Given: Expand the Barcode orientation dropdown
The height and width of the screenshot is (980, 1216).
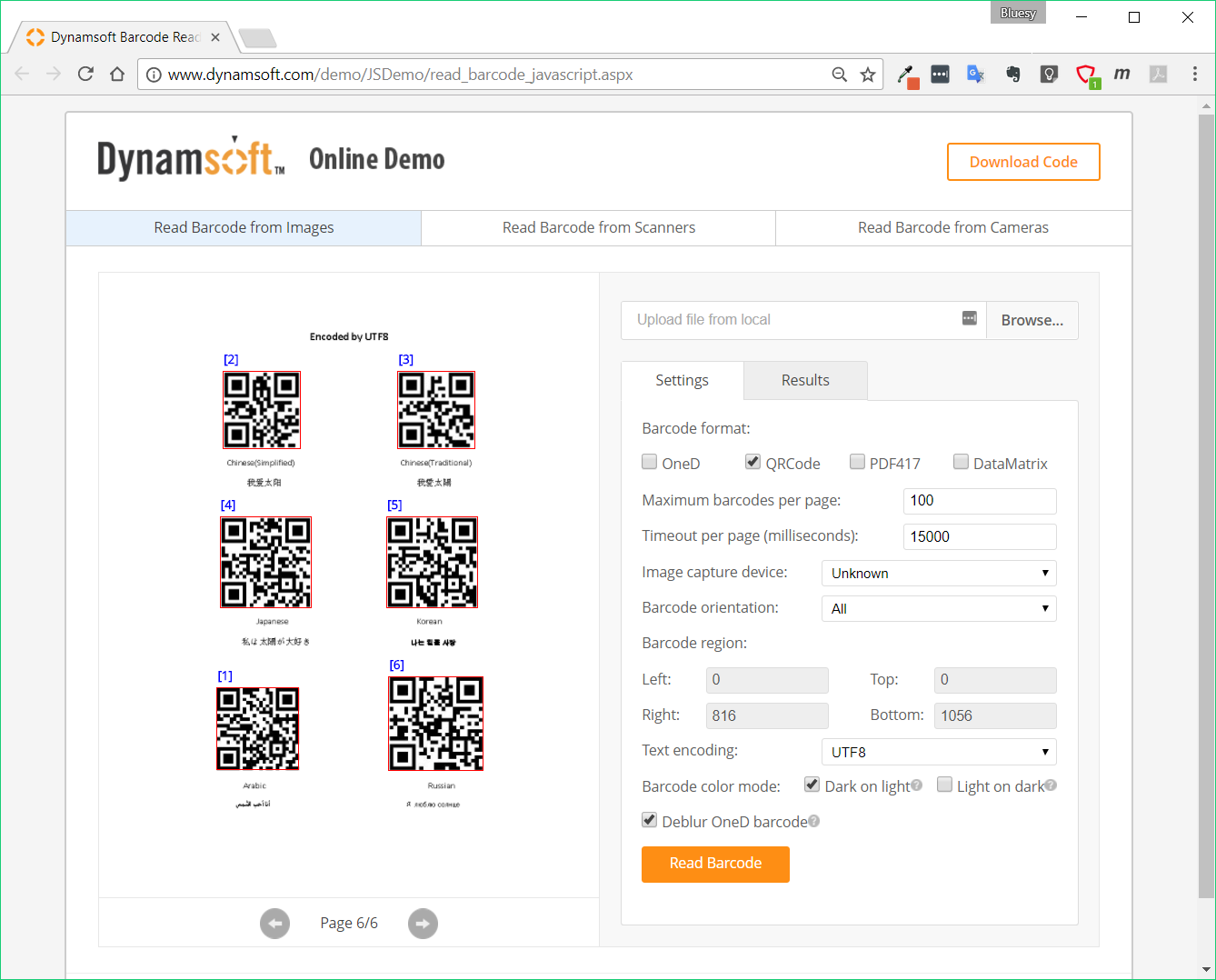Looking at the screenshot, I should pos(938,608).
